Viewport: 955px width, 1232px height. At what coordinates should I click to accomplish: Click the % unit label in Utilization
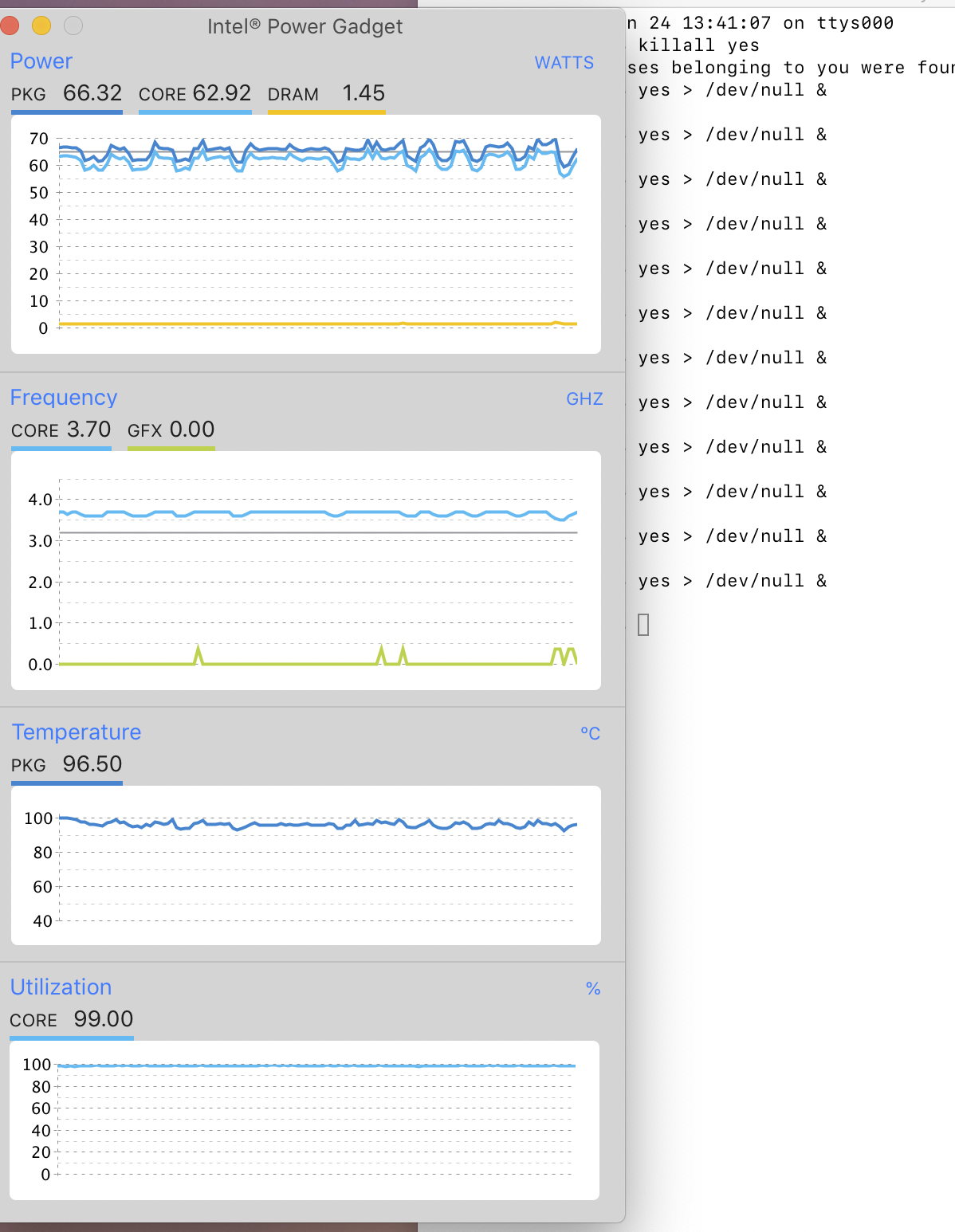pos(593,989)
